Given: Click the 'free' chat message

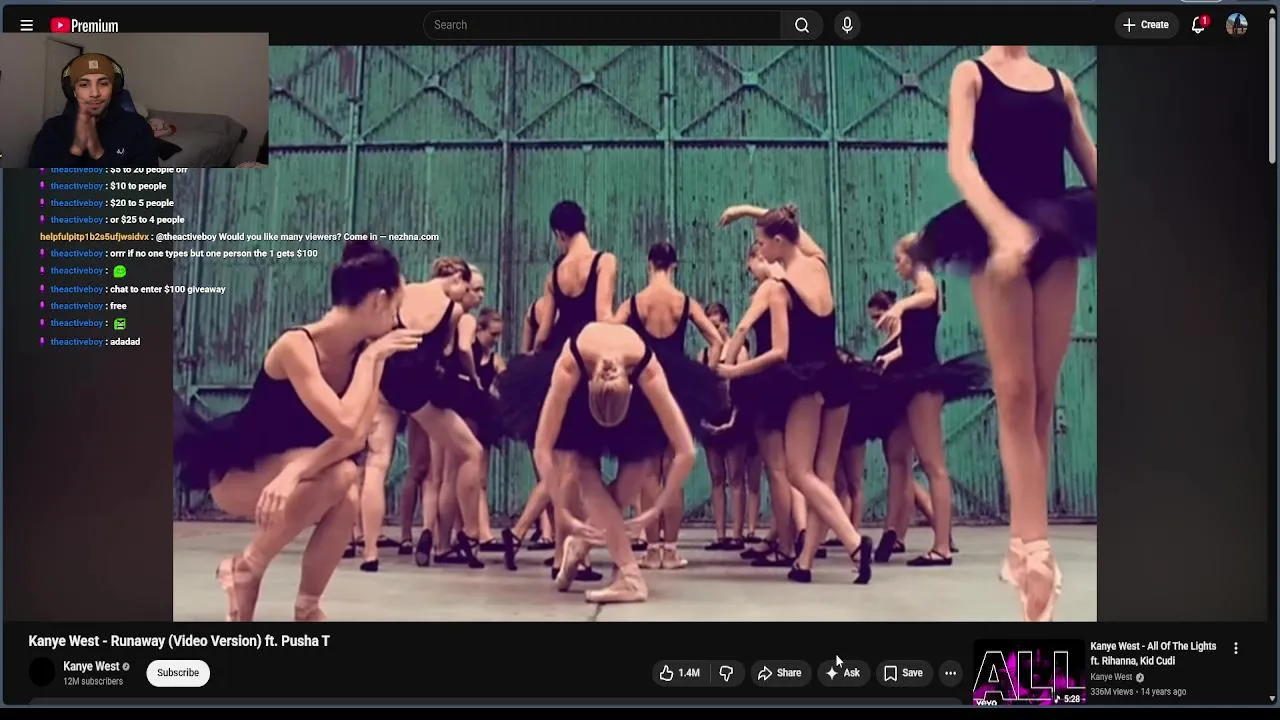Looking at the screenshot, I should [118, 306].
